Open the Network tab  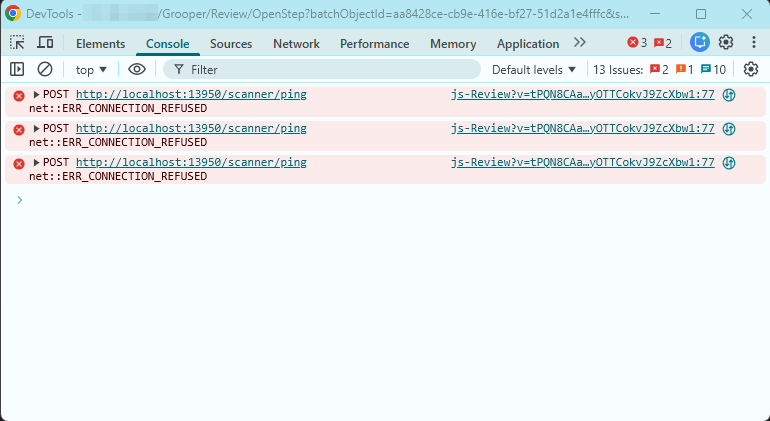(x=296, y=44)
